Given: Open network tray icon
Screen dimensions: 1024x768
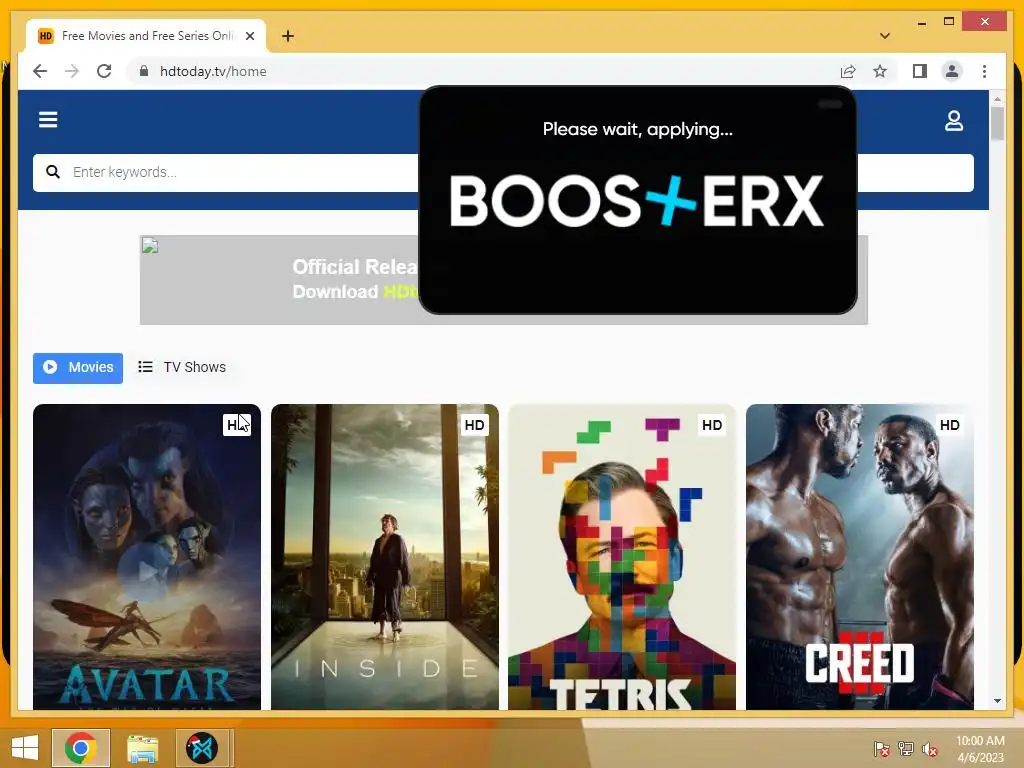Looking at the screenshot, I should 906,749.
